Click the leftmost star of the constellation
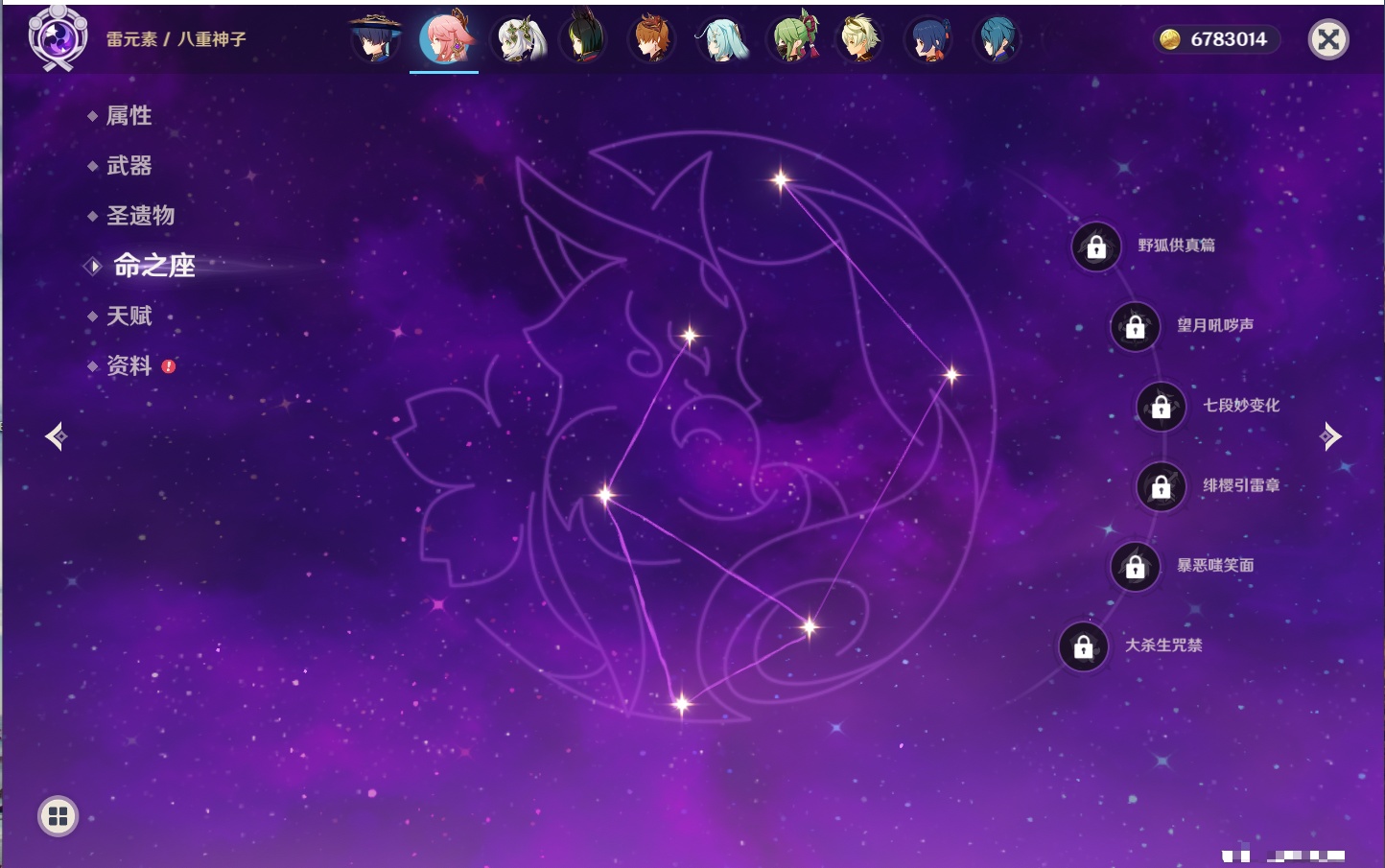Viewport: 1385px width, 868px height. (x=605, y=495)
